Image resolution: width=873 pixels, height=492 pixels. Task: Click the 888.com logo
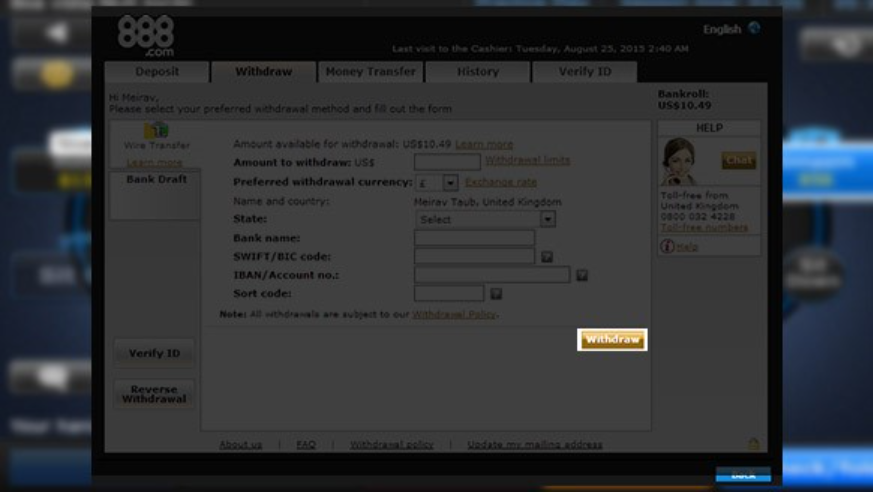[x=146, y=36]
